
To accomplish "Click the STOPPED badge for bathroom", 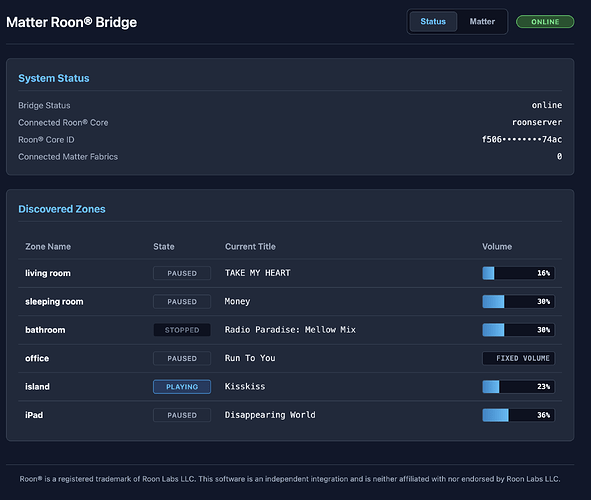I will click(x=182, y=330).
